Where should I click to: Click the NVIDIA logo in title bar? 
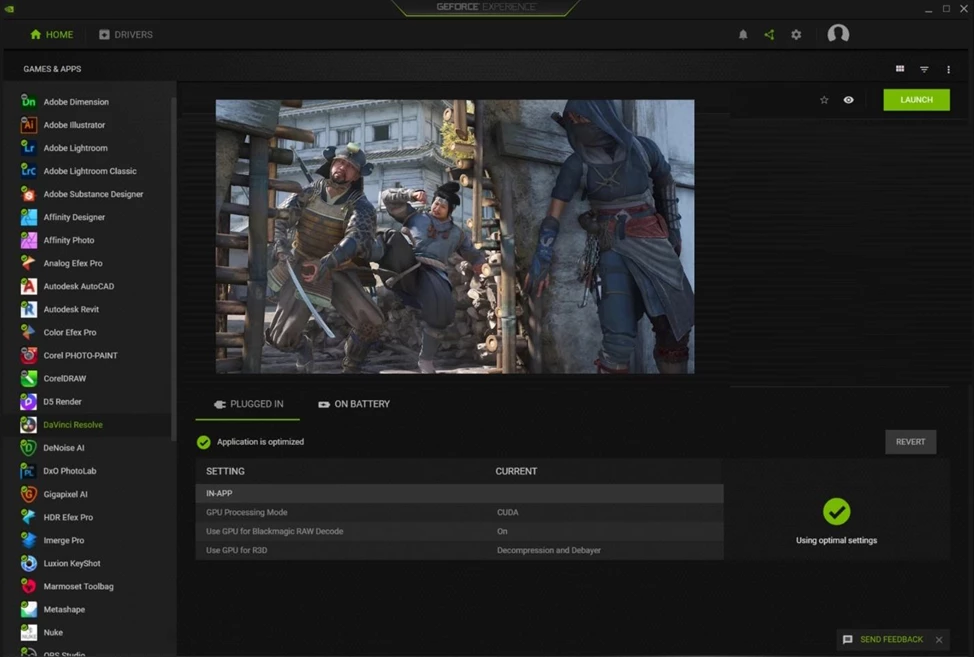click(x=9, y=8)
